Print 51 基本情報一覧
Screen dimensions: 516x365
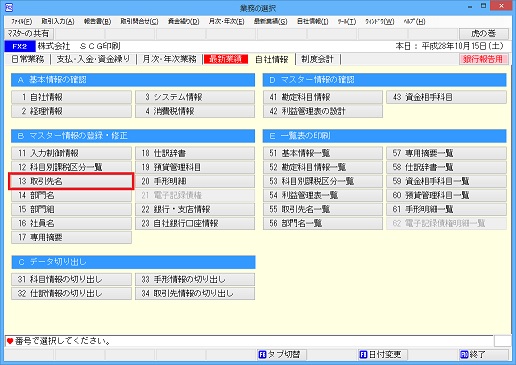323,153
